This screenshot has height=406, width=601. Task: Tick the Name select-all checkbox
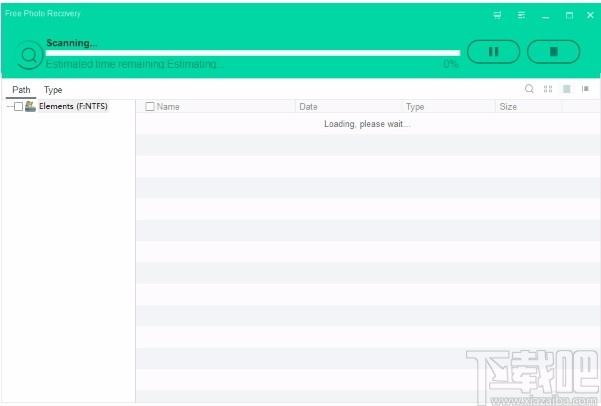pos(150,107)
